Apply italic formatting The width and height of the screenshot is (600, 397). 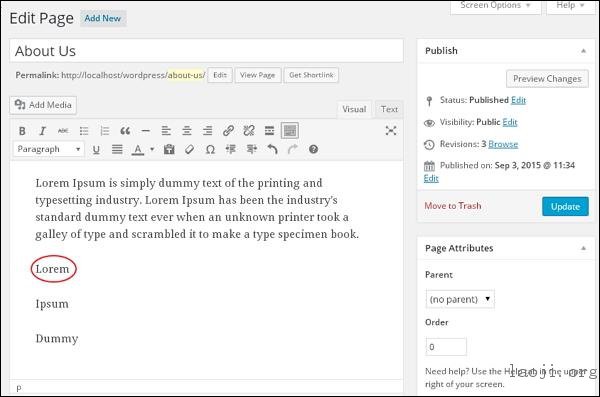pos(42,131)
